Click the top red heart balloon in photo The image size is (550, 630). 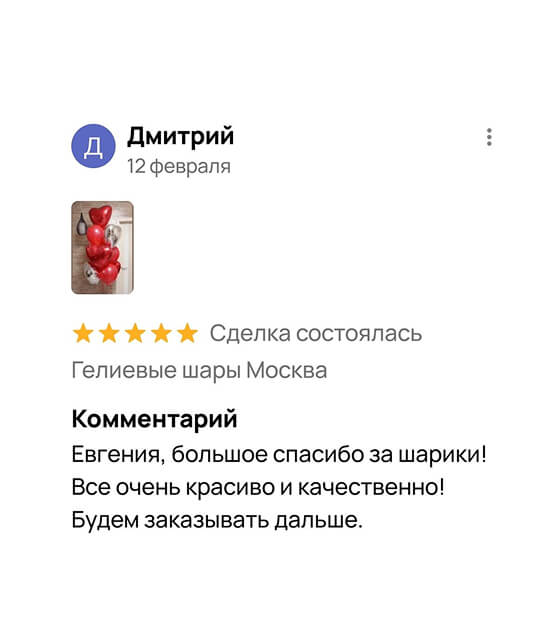(x=100, y=215)
